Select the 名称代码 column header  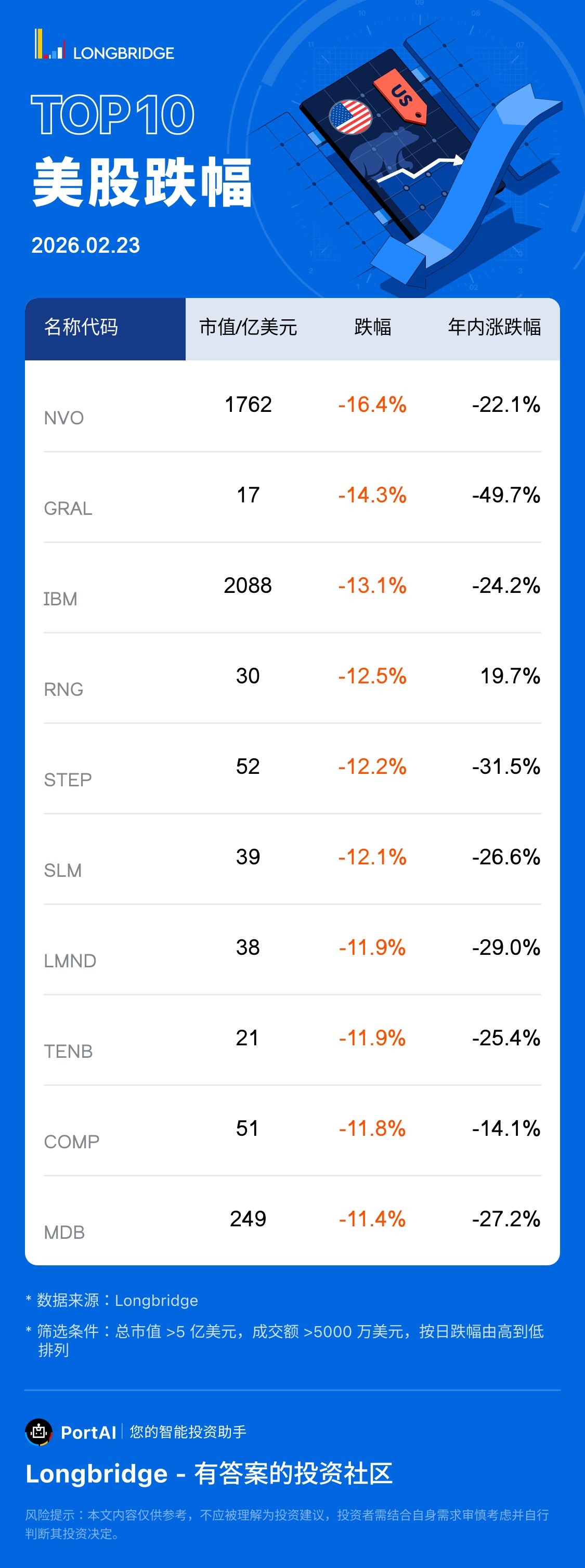pyautogui.click(x=81, y=328)
